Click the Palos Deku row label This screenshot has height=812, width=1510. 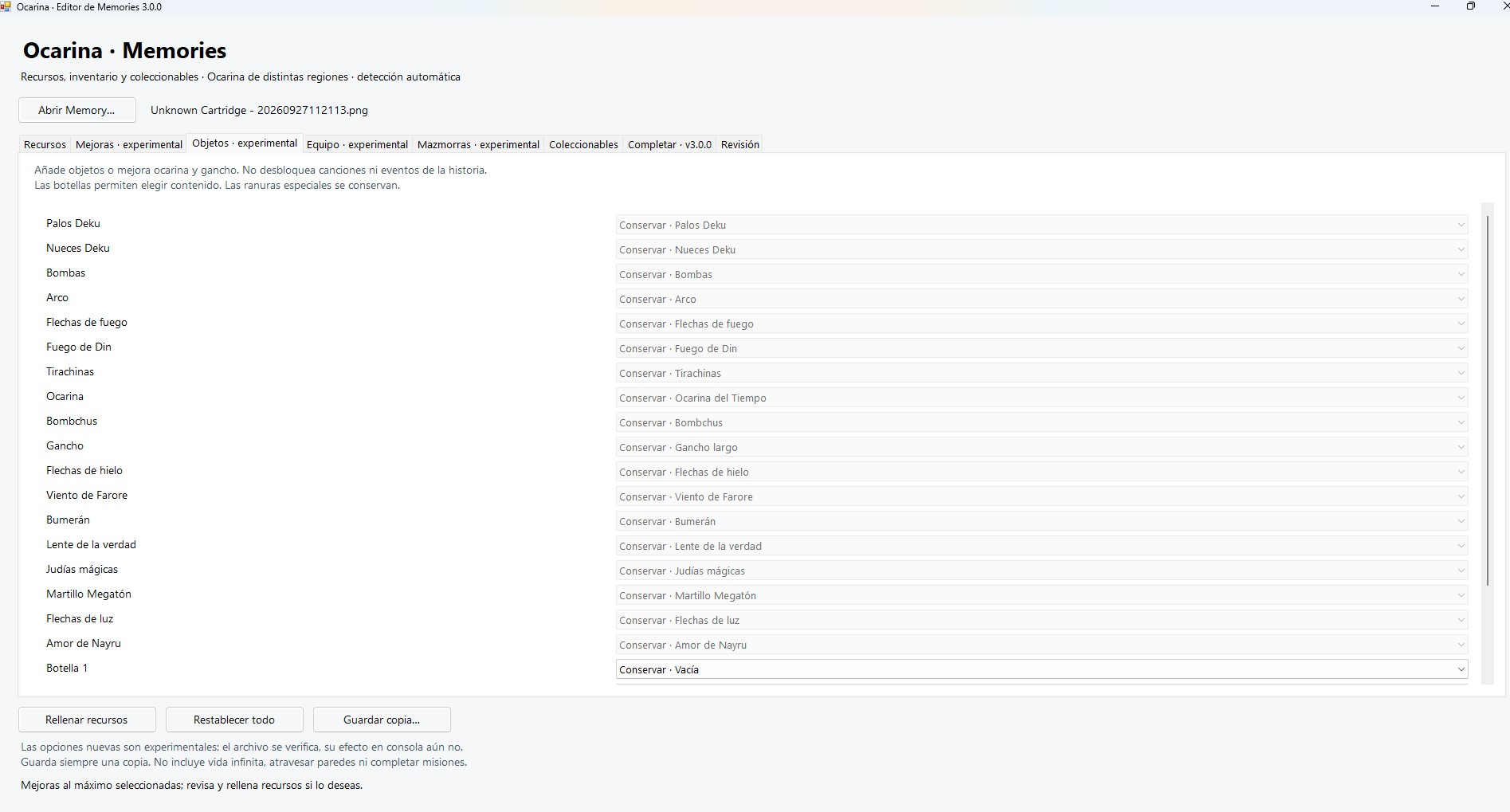coord(73,223)
